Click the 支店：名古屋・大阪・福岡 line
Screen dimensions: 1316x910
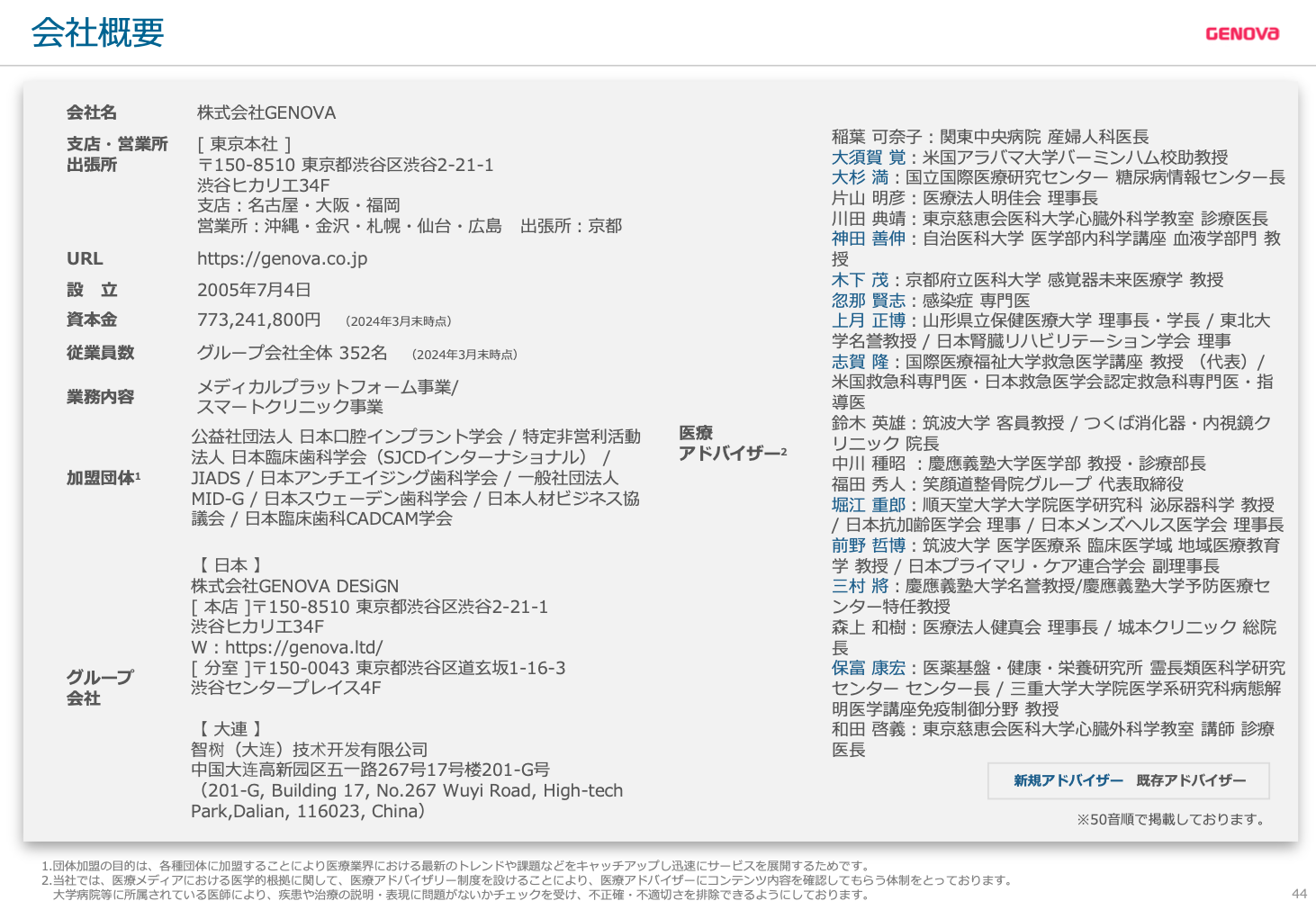click(x=299, y=205)
